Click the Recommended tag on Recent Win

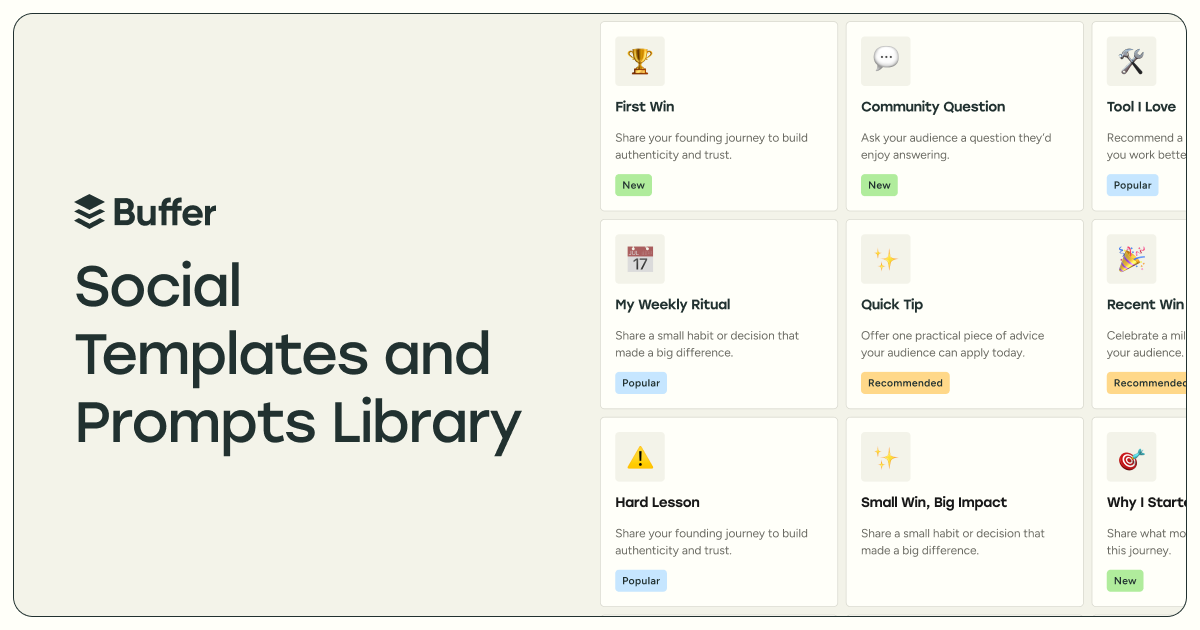point(1146,383)
